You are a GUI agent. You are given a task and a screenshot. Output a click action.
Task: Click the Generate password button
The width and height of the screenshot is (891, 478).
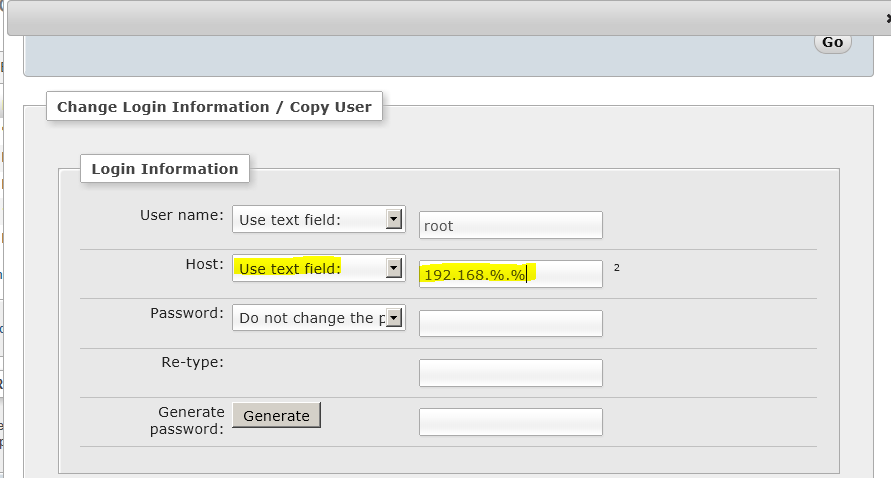click(x=277, y=415)
